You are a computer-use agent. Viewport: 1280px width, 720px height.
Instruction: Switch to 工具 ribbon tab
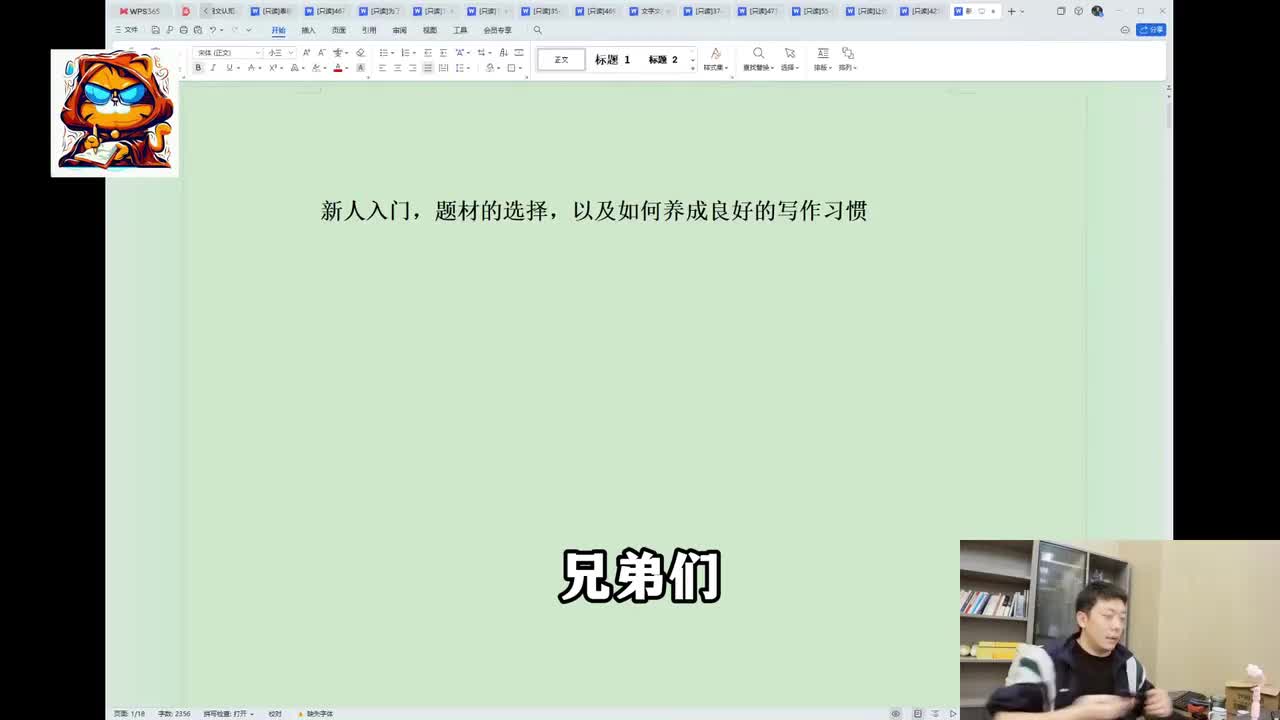460,30
